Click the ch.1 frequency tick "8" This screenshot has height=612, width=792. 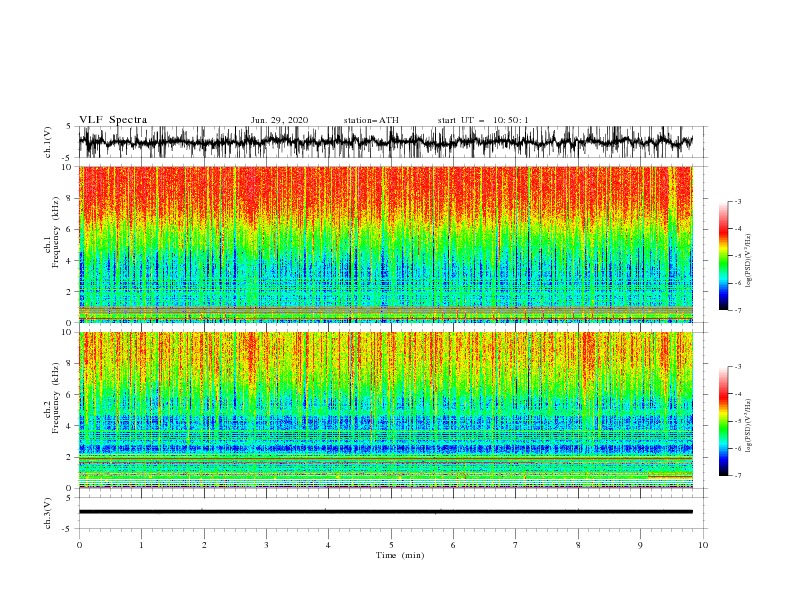point(70,198)
